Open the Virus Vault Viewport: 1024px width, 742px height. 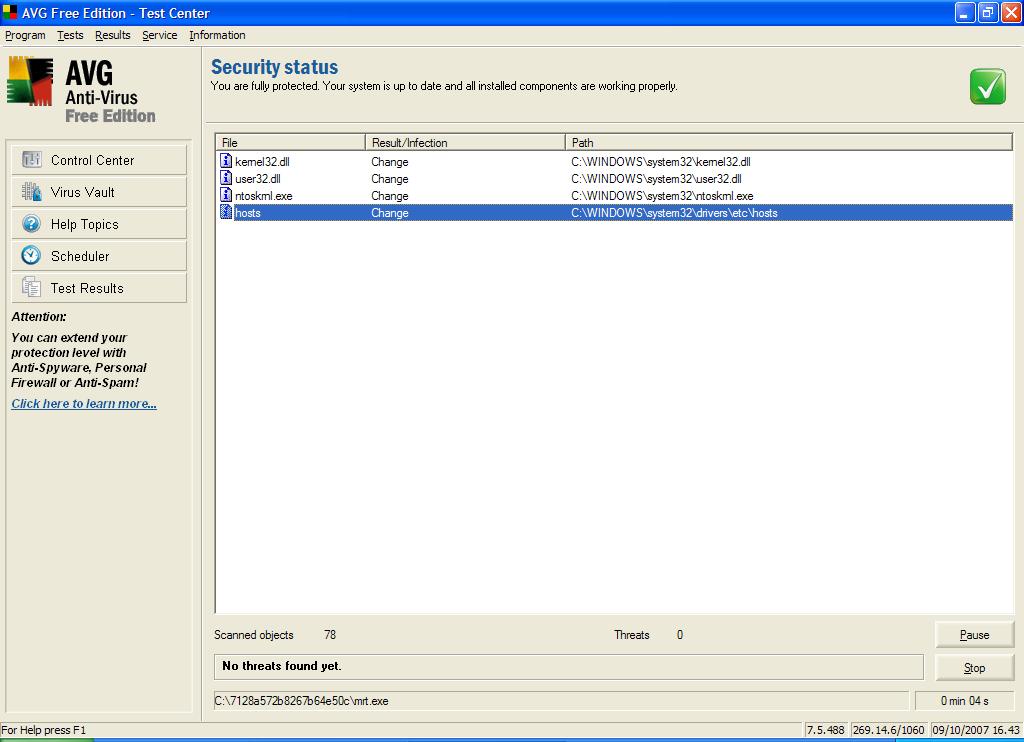(x=99, y=192)
